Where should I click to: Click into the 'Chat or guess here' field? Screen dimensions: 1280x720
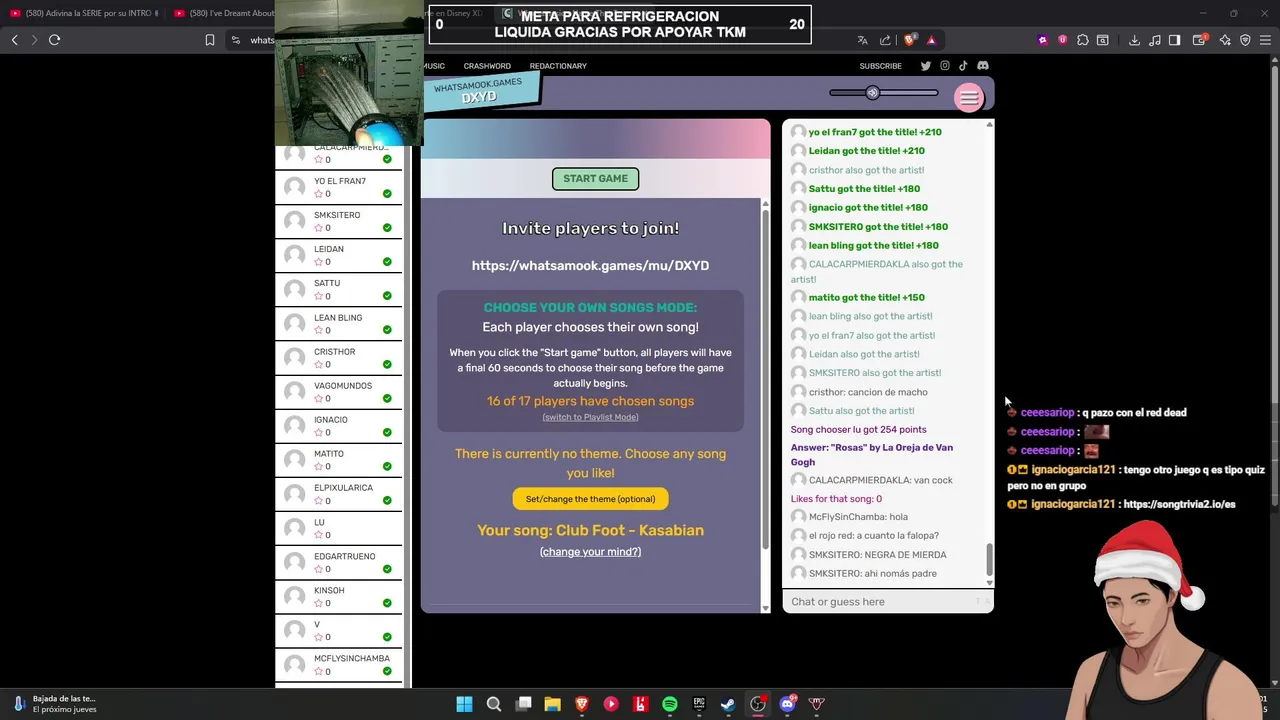(880, 602)
